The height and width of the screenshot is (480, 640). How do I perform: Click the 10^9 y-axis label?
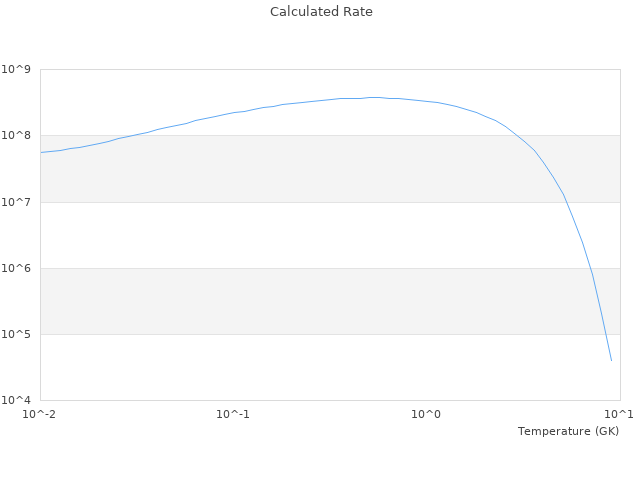click(18, 69)
